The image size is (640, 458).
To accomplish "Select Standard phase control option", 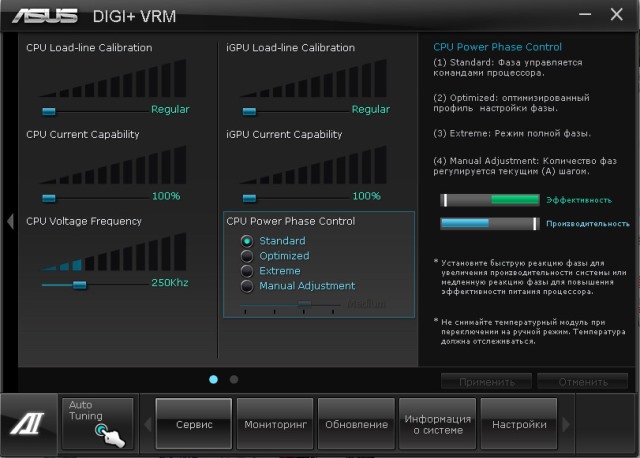I will point(247,241).
